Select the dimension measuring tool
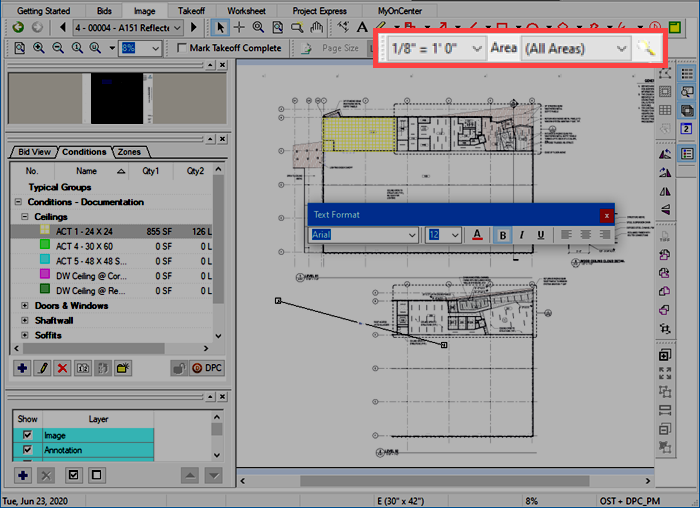This screenshot has height=509, width=700. point(343,27)
